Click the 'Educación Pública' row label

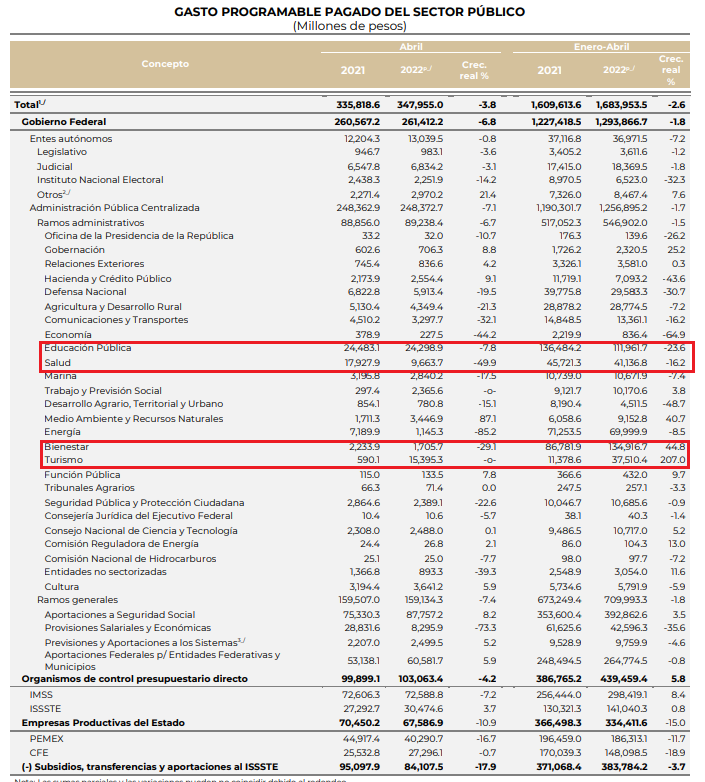(x=88, y=348)
